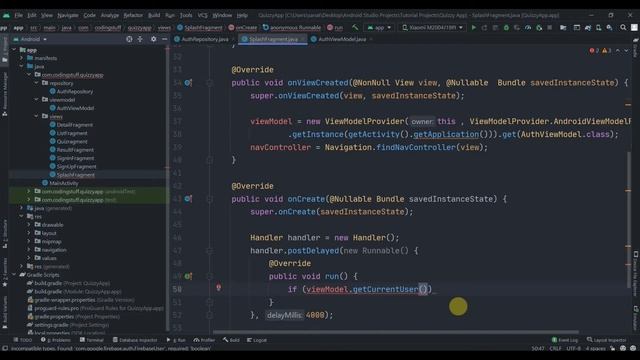This screenshot has width=640, height=360.
Task: Run the app with the green play button
Action: (x=473, y=28)
